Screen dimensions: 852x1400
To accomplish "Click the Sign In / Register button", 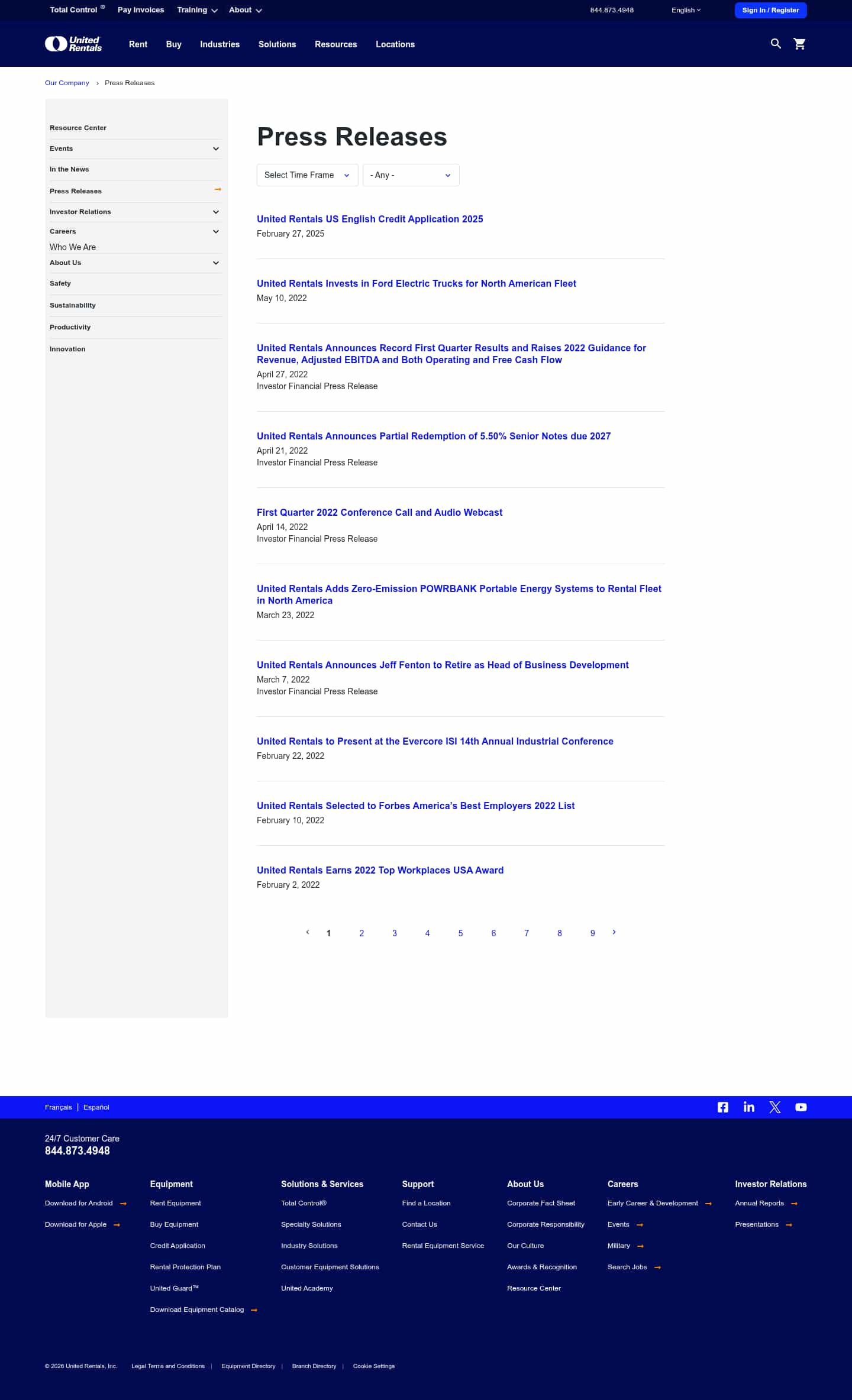I will [x=770, y=10].
